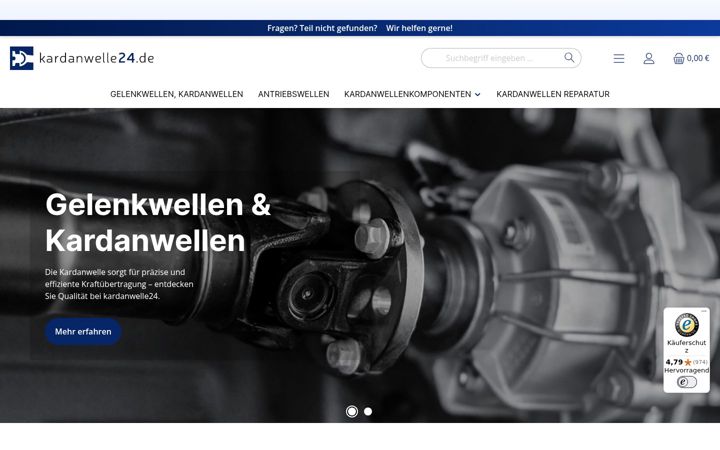Click the Mehr erfahren button

click(x=83, y=332)
